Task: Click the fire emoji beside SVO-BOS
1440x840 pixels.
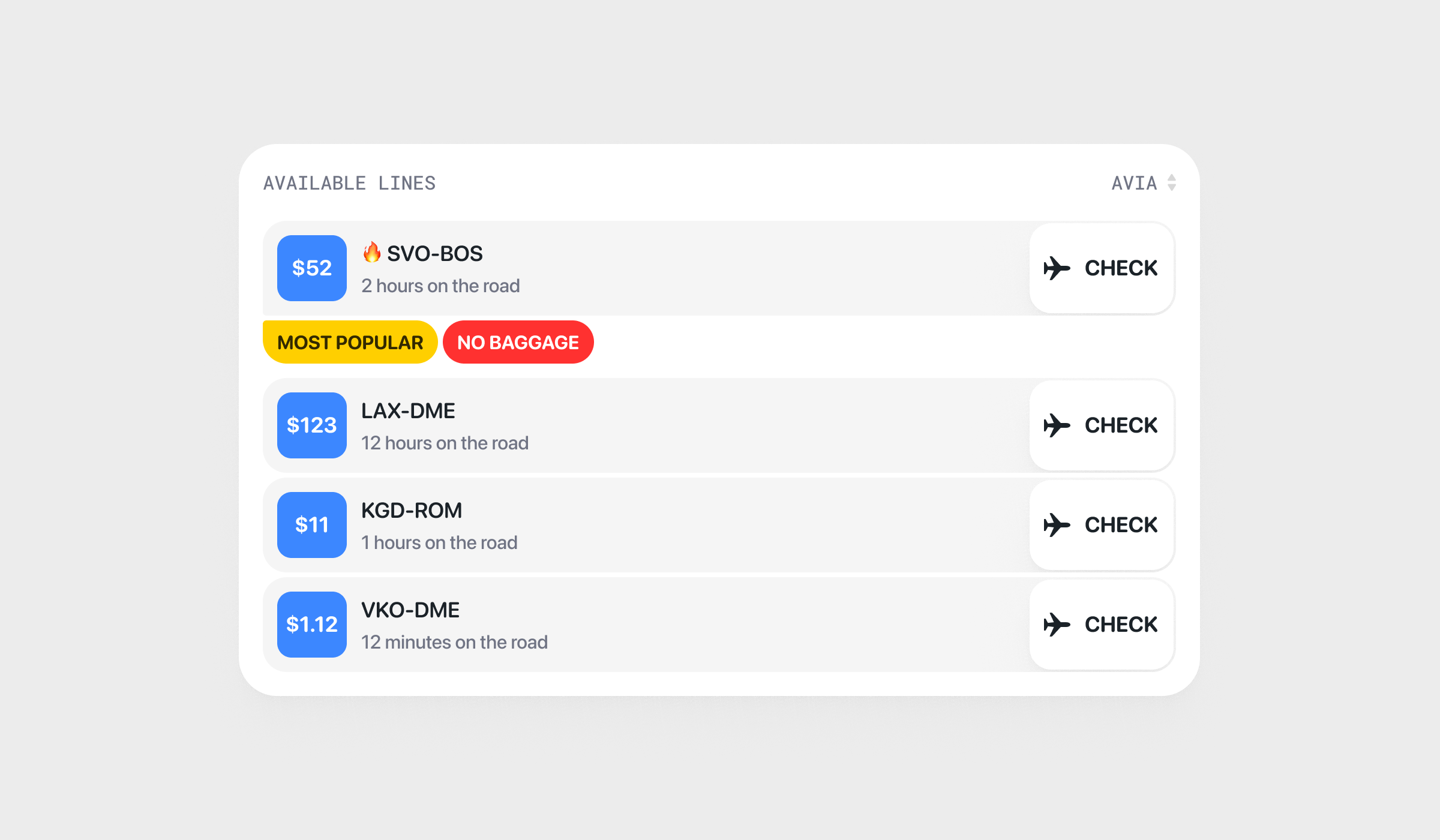Action: [x=372, y=253]
